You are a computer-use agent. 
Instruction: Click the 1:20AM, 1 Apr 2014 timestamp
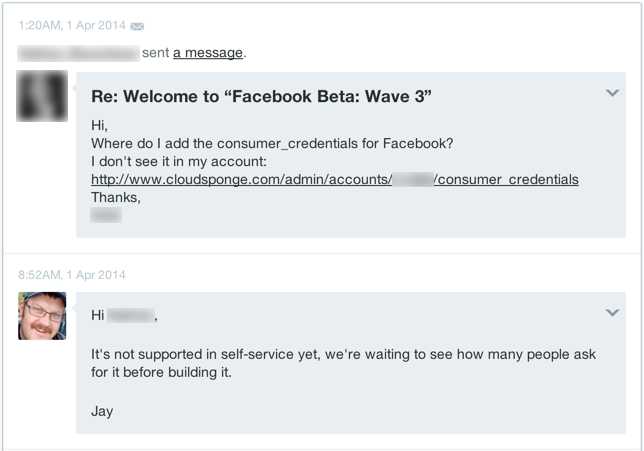click(72, 25)
